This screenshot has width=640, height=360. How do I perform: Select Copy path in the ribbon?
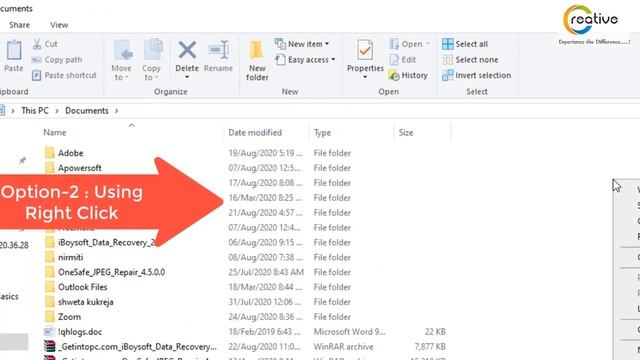tap(58, 60)
